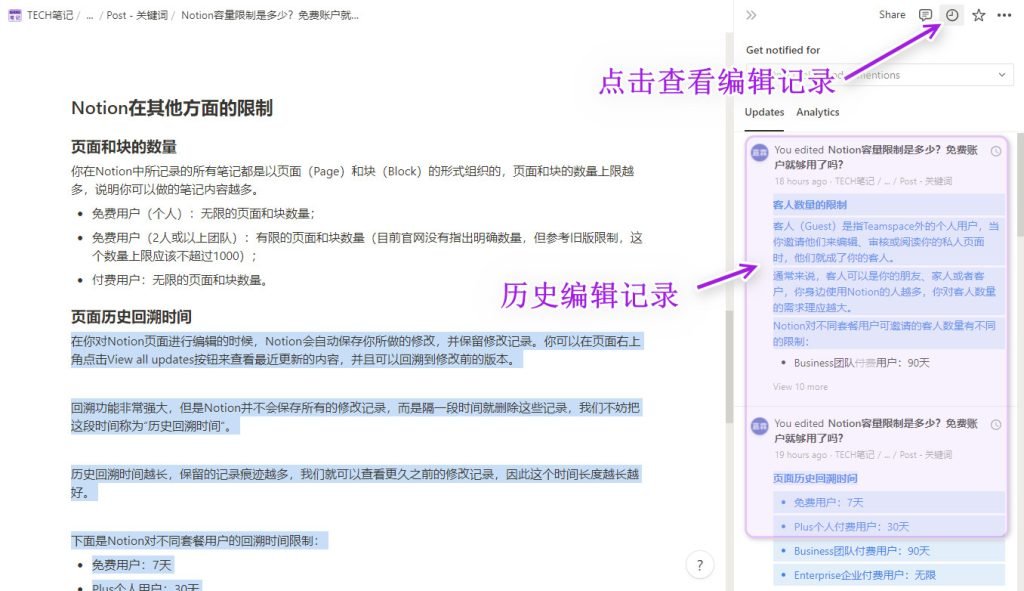Click the Get notified for label
Image resolution: width=1024 pixels, height=591 pixels.
coord(782,50)
